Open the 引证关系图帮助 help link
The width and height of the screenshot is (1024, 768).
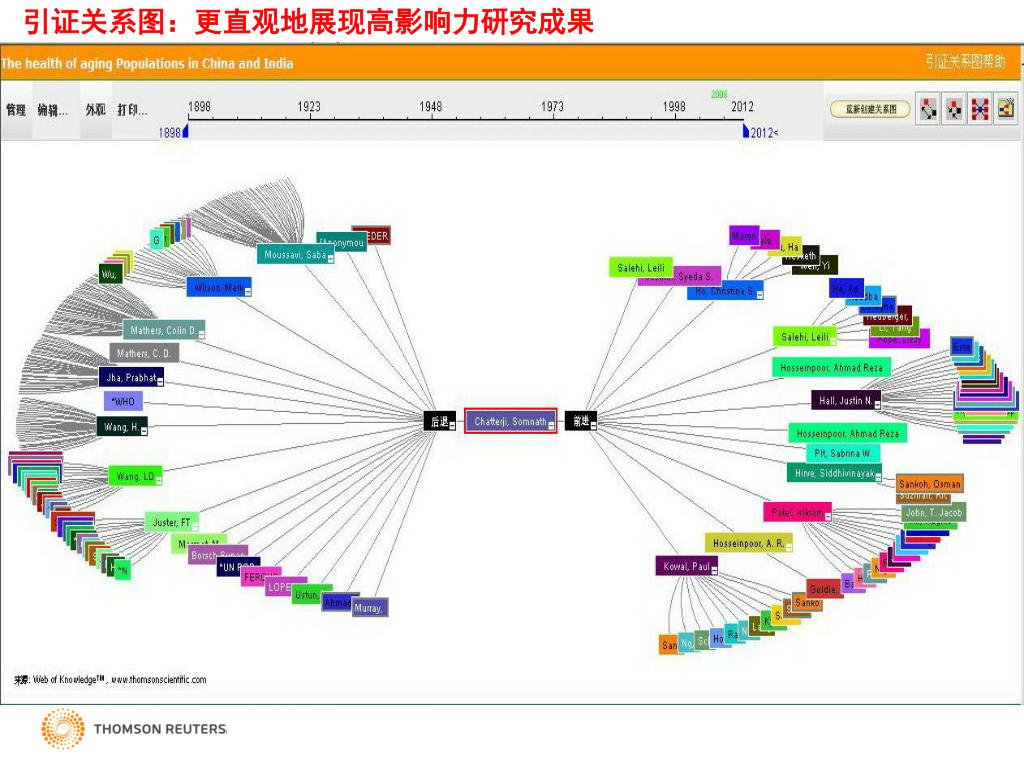pyautogui.click(x=965, y=61)
